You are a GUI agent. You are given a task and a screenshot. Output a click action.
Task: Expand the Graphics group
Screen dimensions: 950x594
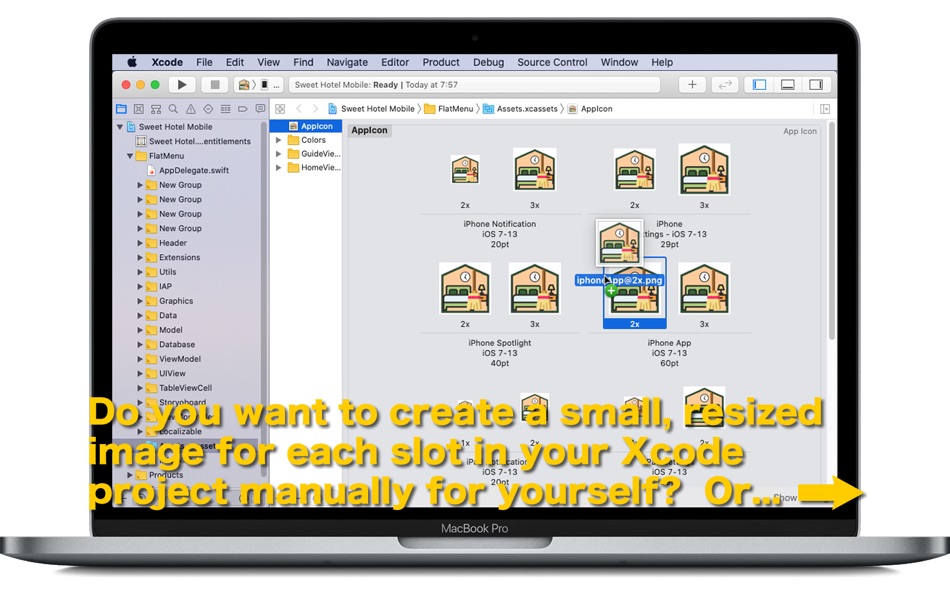coord(140,301)
